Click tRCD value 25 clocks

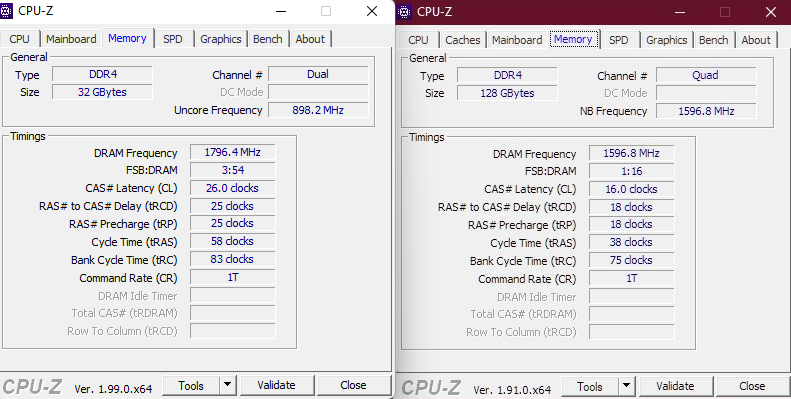coord(233,206)
